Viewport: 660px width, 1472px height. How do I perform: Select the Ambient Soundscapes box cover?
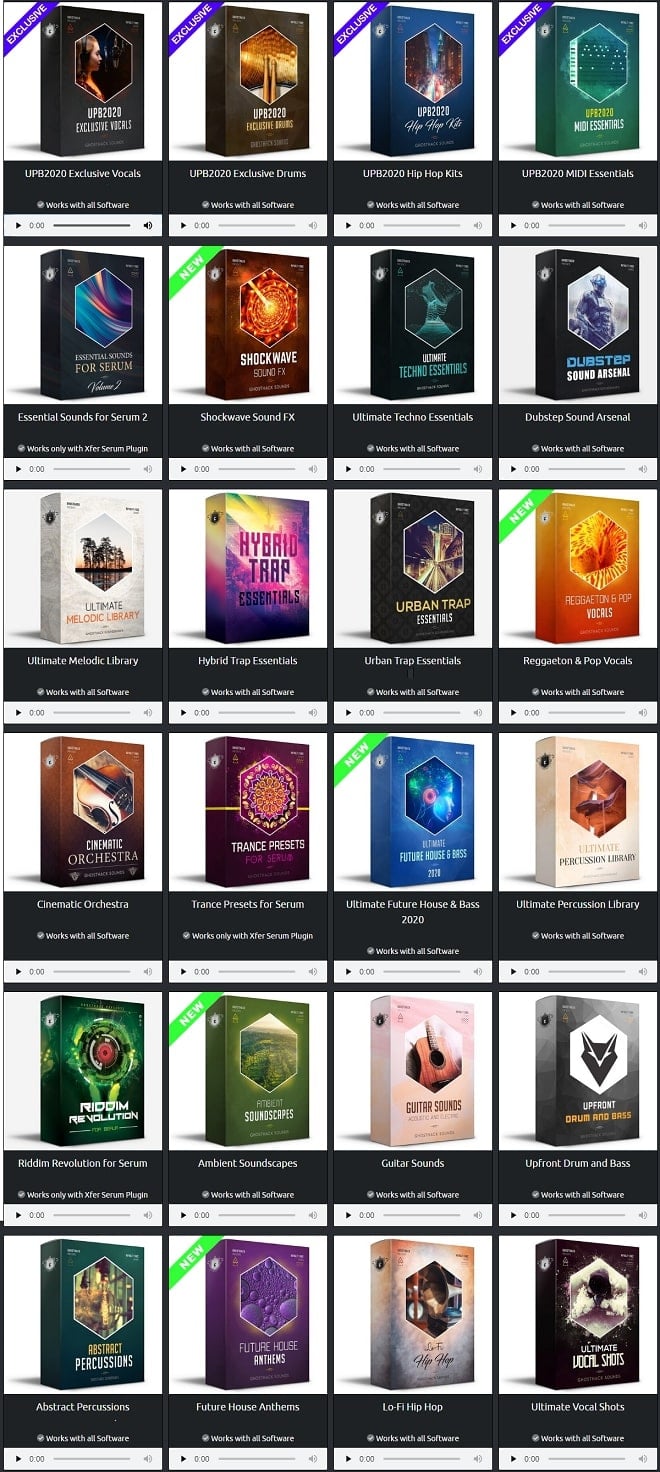[x=248, y=1070]
